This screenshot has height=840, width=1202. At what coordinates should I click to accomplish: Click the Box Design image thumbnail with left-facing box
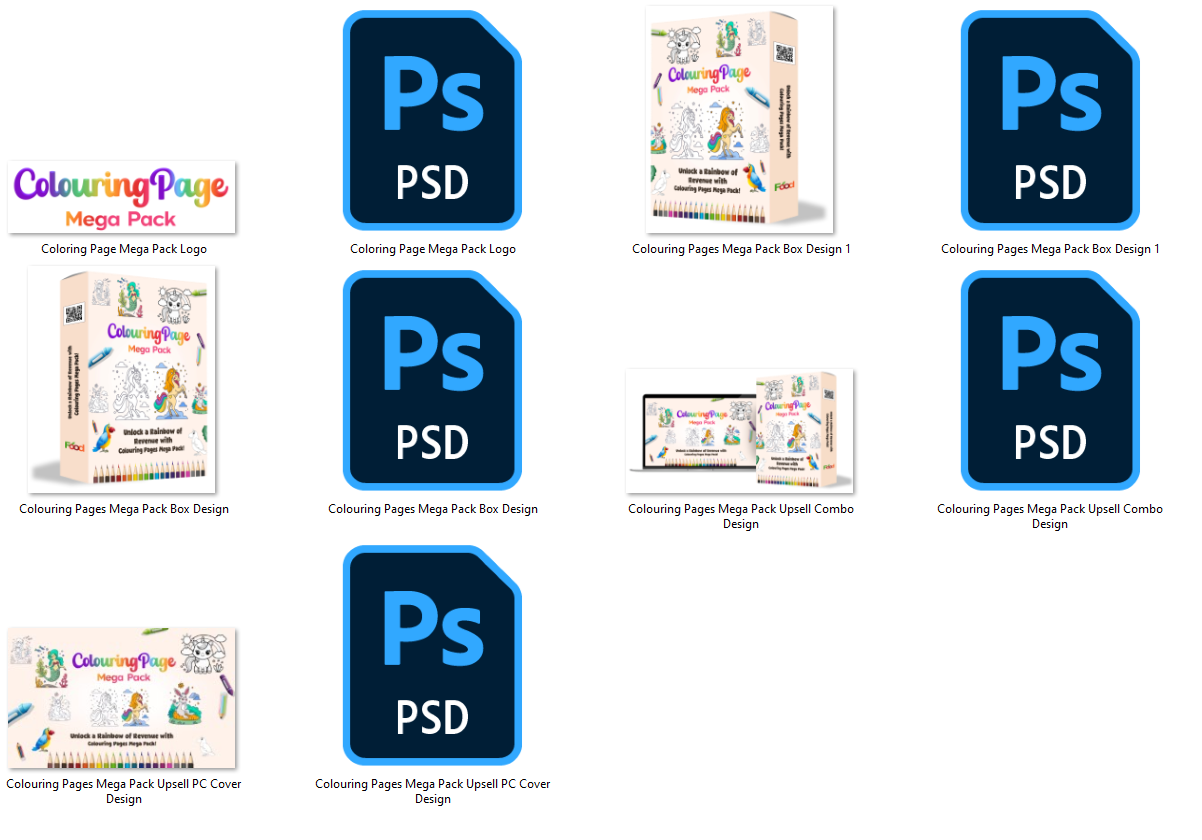pyautogui.click(x=123, y=380)
